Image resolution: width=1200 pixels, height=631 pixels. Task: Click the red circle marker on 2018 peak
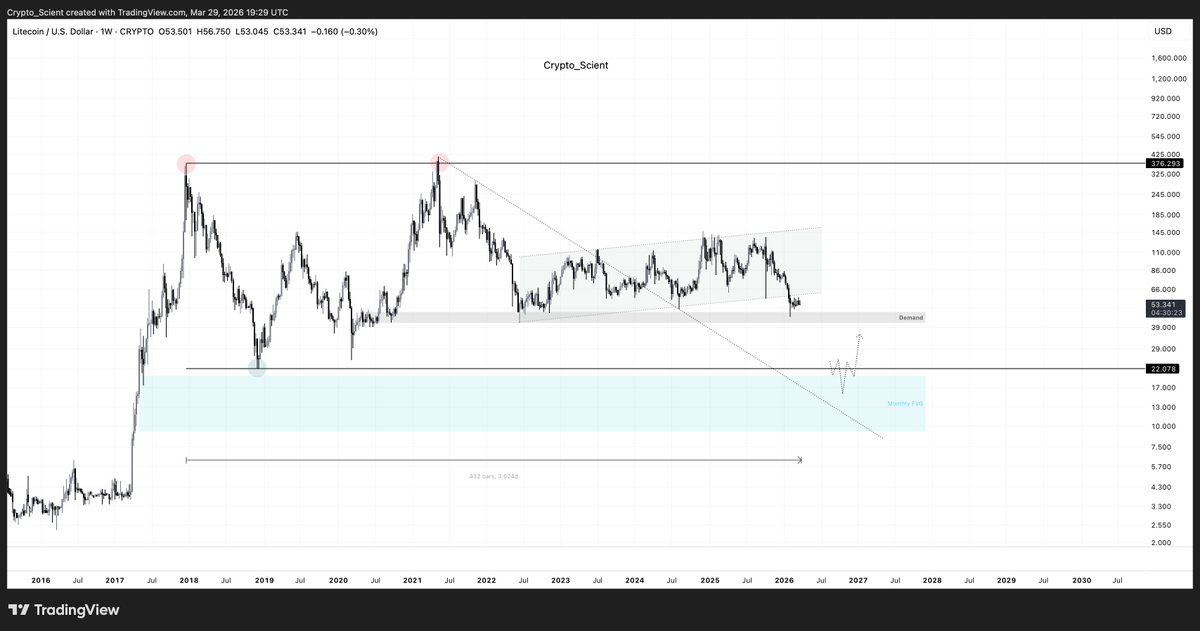[x=186, y=163]
